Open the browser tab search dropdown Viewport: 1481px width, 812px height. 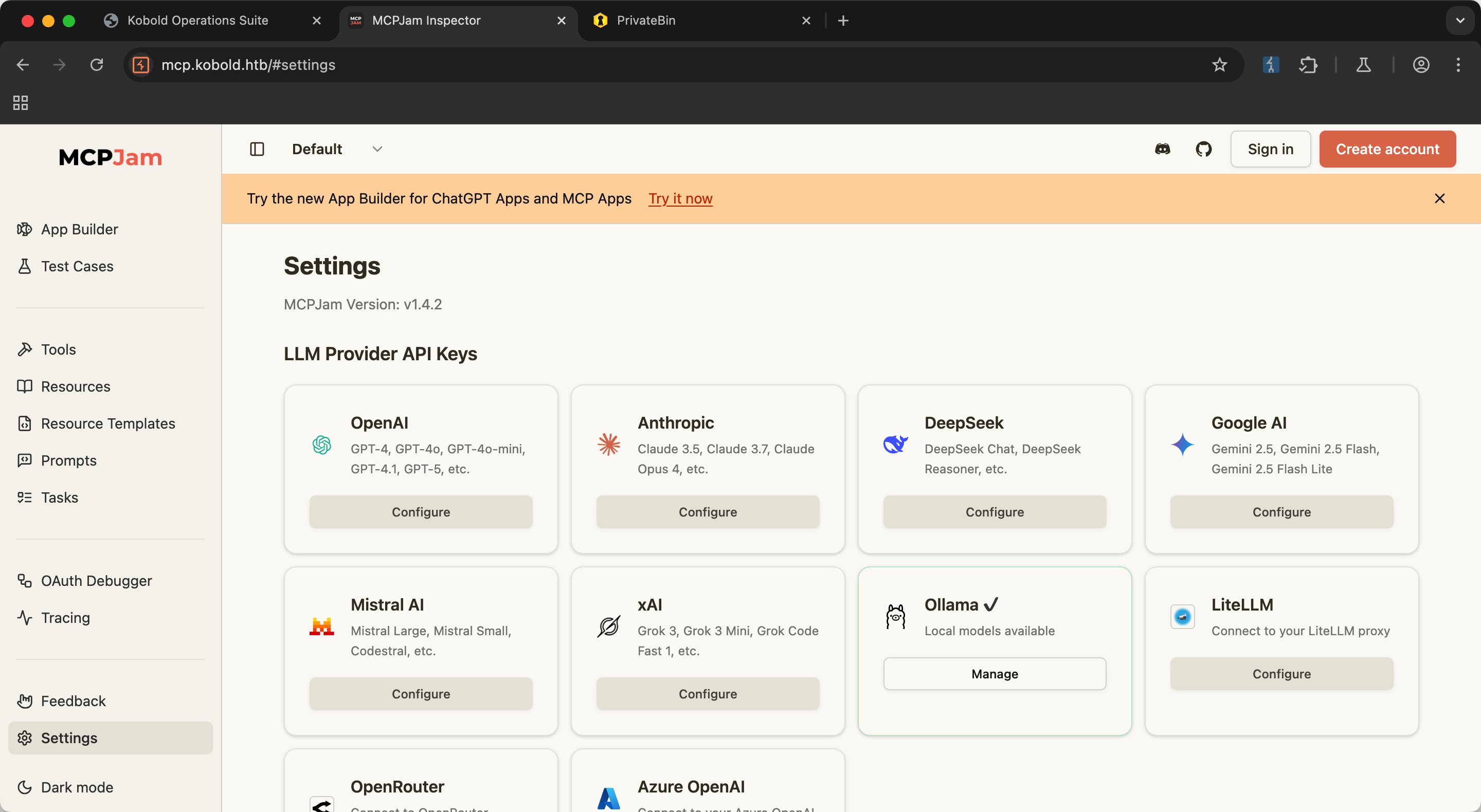click(1460, 21)
